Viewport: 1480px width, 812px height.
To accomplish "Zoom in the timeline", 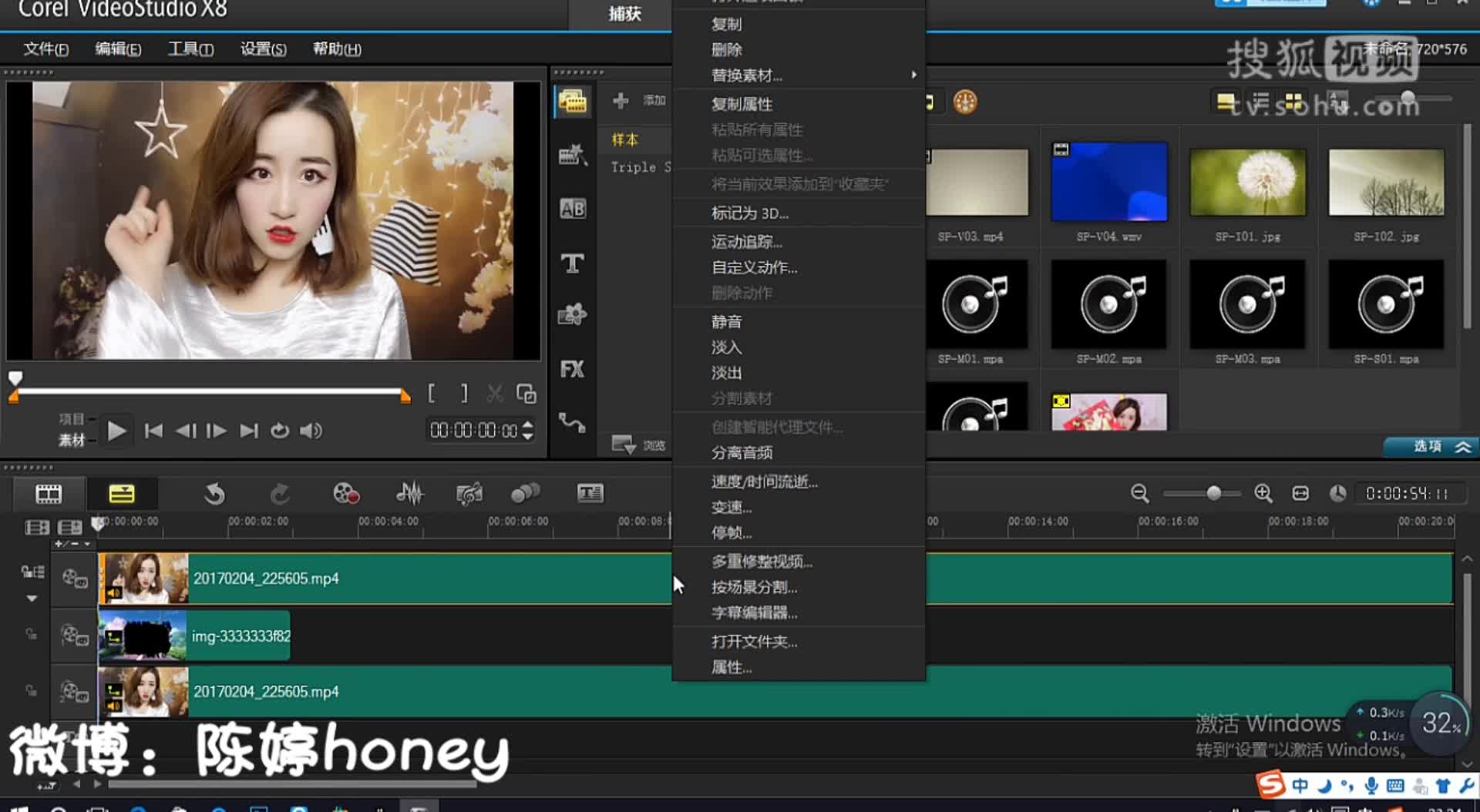I will 1263,493.
